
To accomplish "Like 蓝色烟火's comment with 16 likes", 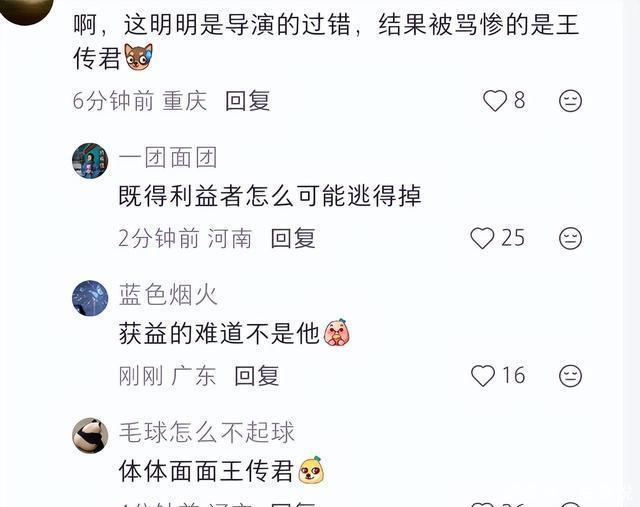I will pyautogui.click(x=483, y=376).
